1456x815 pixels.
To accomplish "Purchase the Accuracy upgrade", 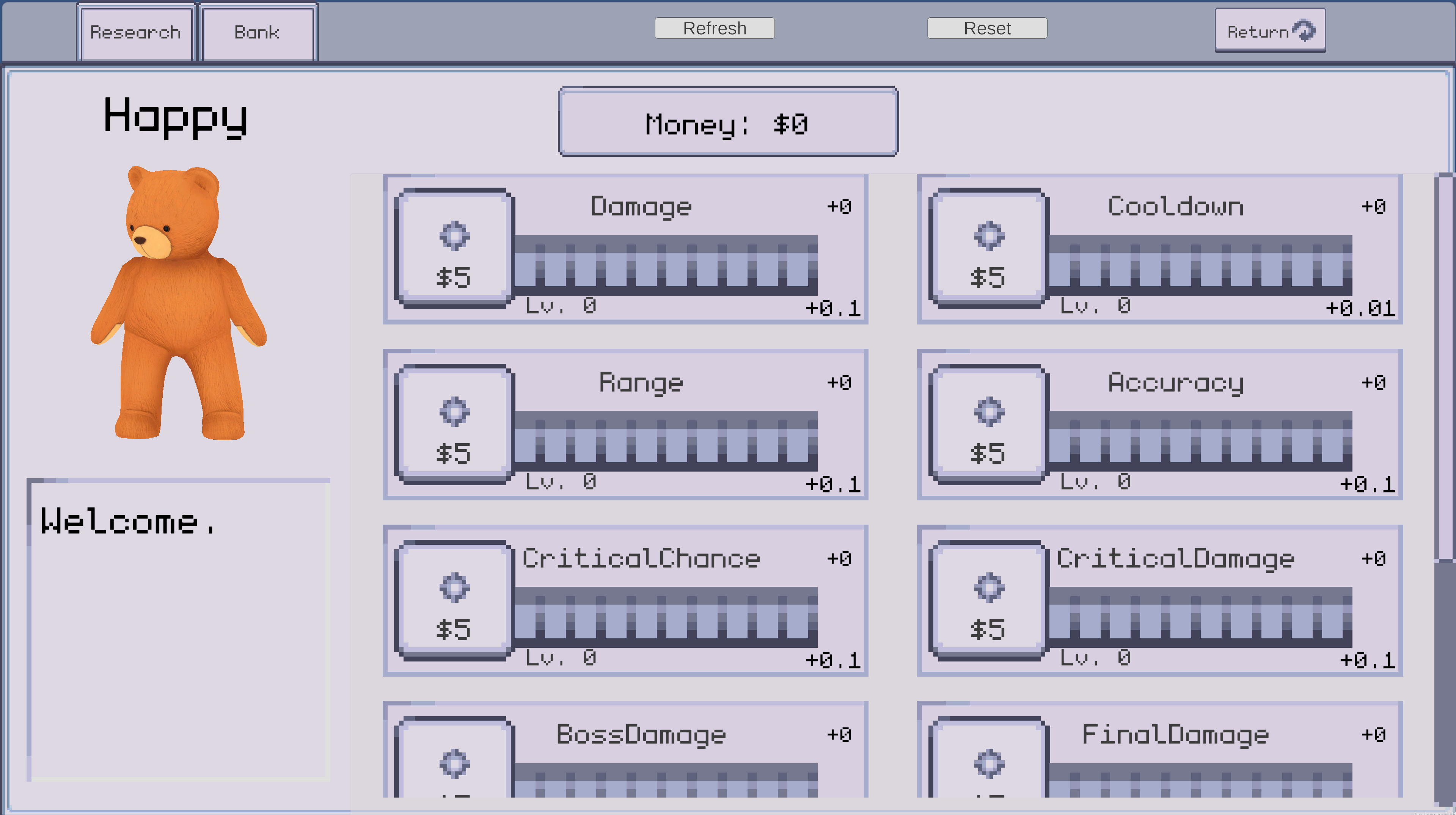I will click(989, 425).
